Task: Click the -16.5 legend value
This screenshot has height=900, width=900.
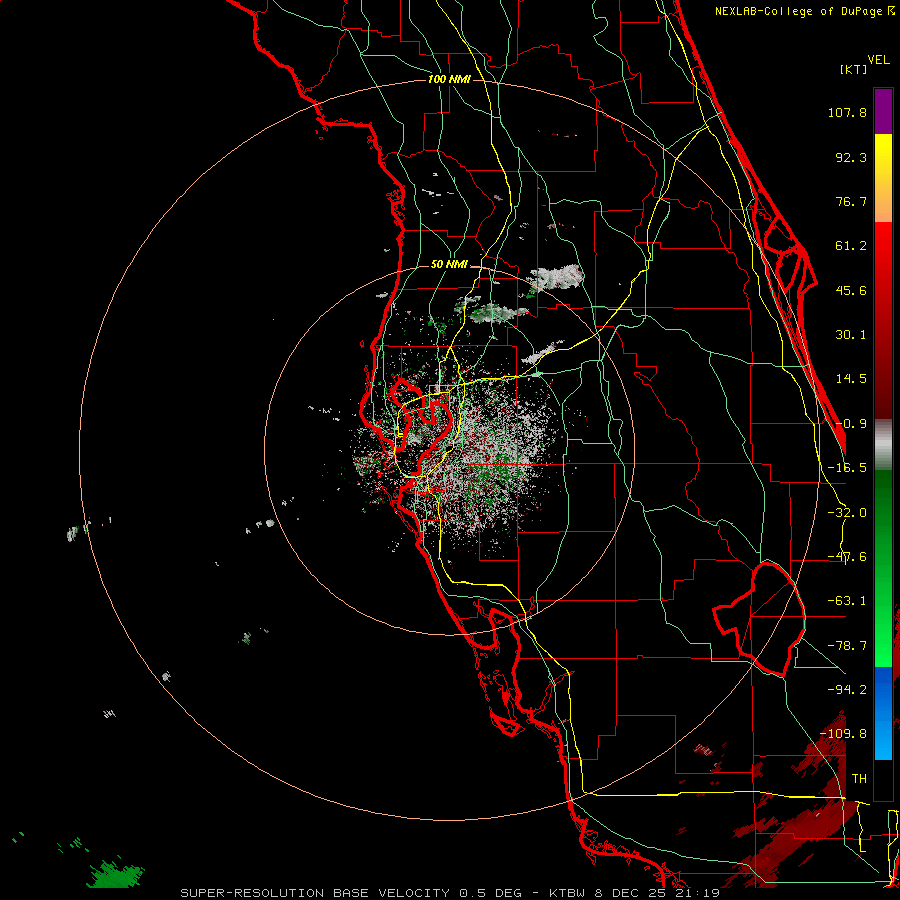Action: pyautogui.click(x=847, y=468)
